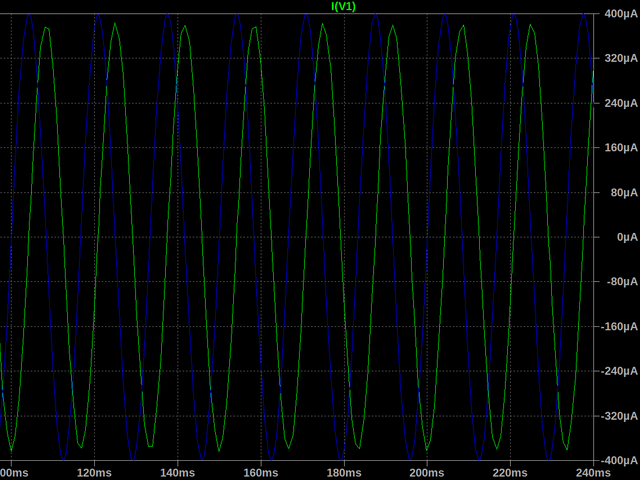
Task: Click the -320µA y-axis label
Action: [x=619, y=416]
